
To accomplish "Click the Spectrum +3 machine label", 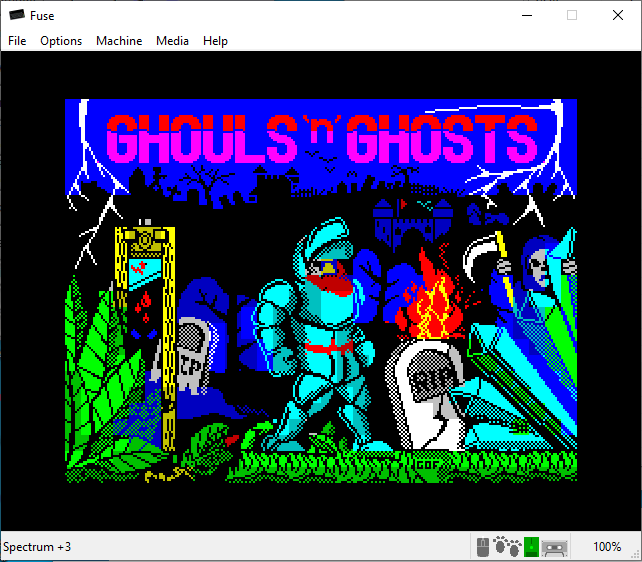I will (x=37, y=547).
